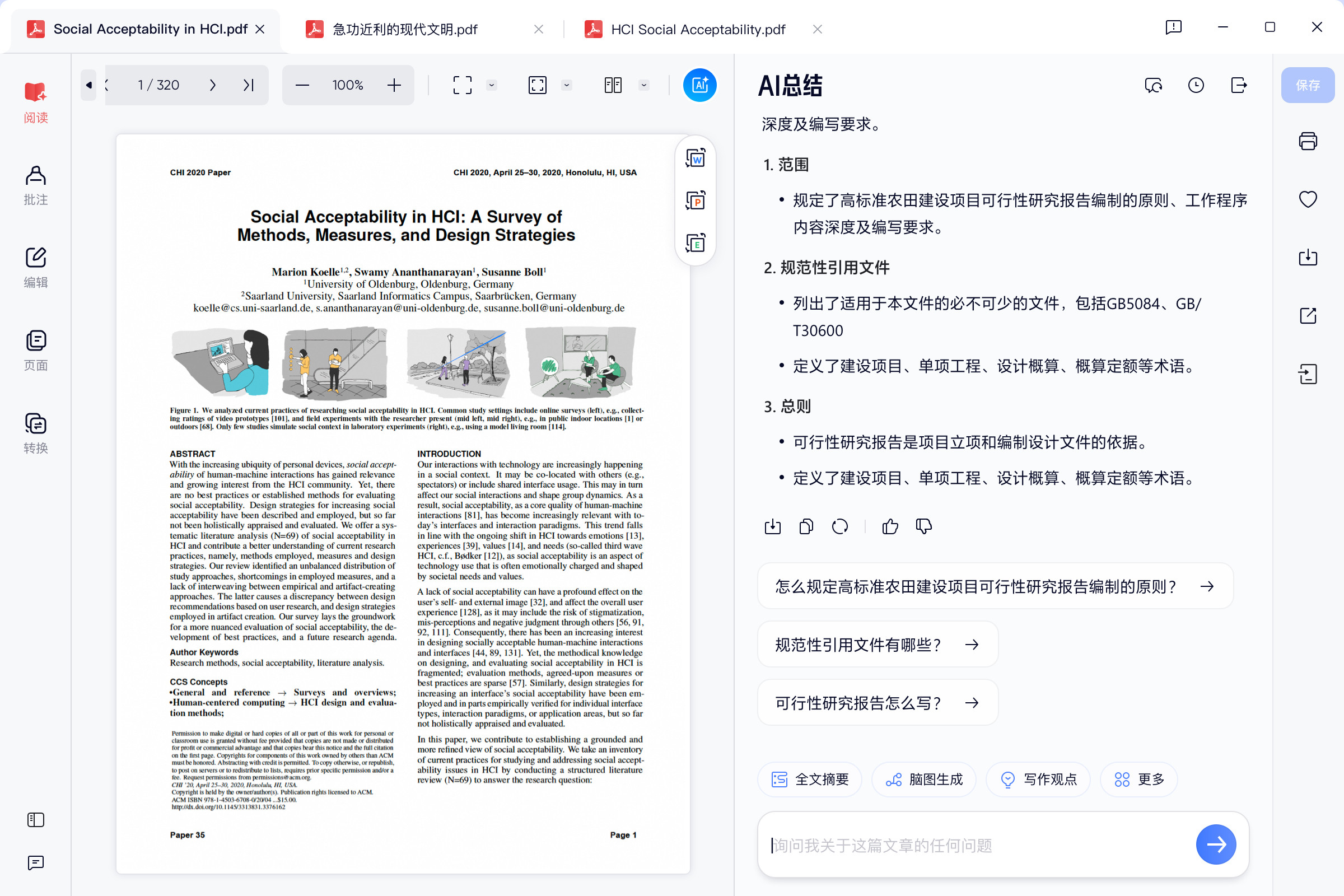Zoom in with the plus button
1344x896 pixels.
pyautogui.click(x=394, y=85)
